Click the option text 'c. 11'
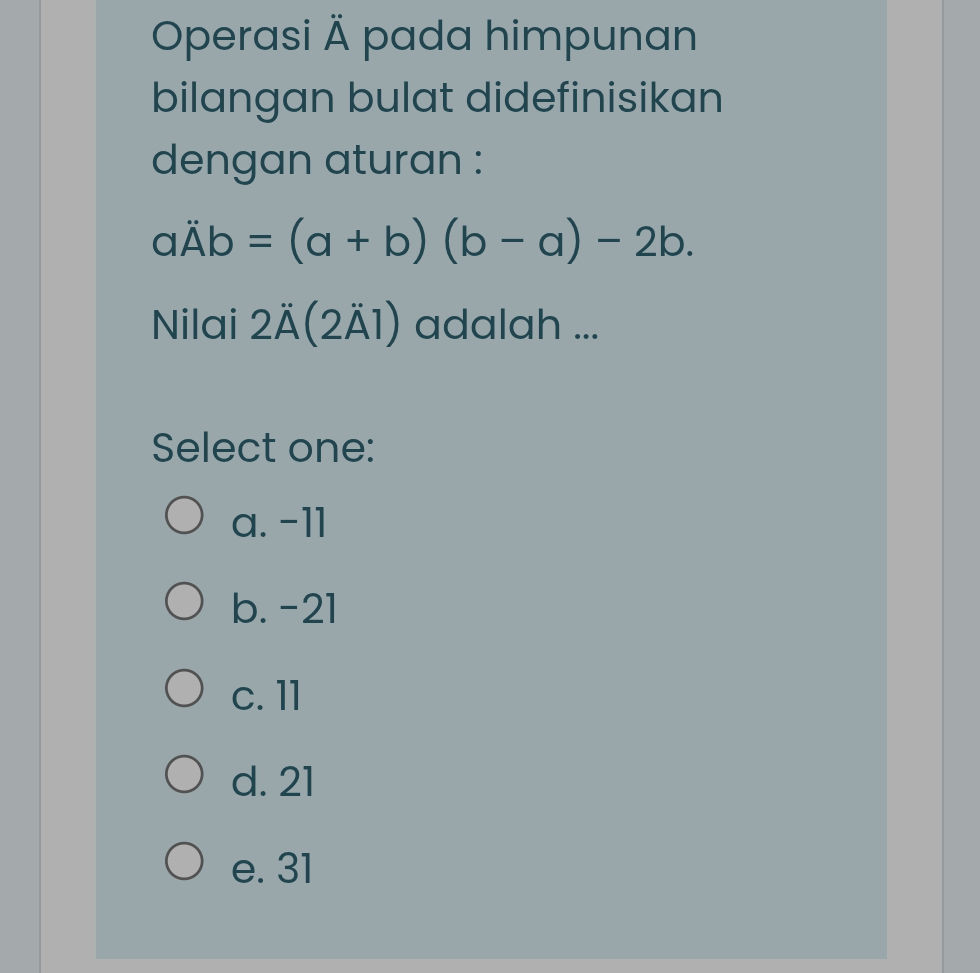 click(x=265, y=696)
